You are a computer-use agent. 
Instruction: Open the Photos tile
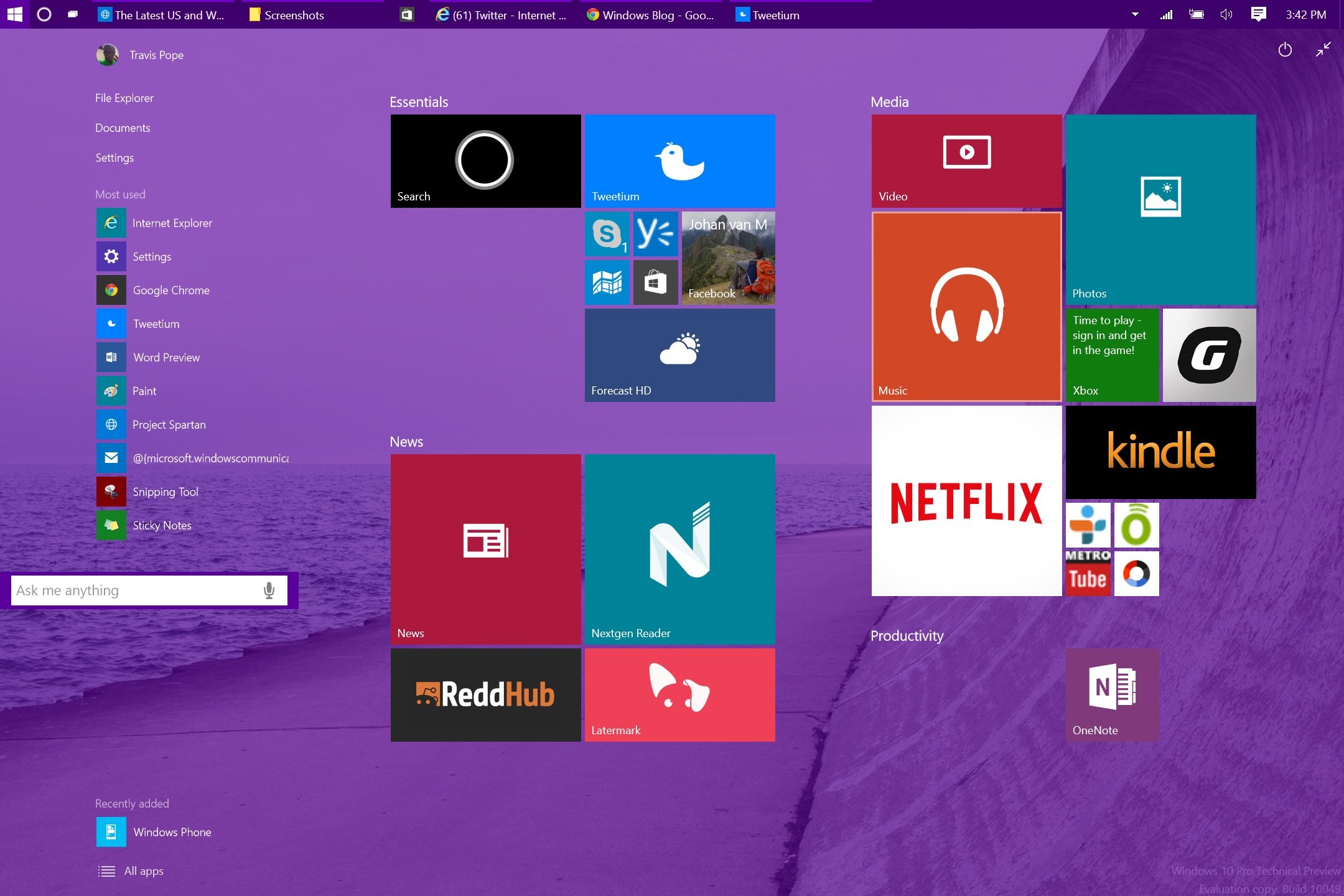pos(1160,210)
